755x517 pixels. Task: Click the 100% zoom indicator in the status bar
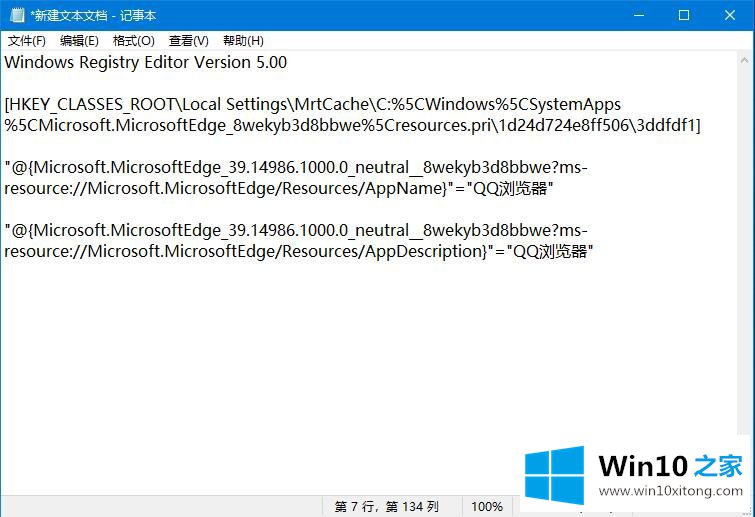point(487,506)
